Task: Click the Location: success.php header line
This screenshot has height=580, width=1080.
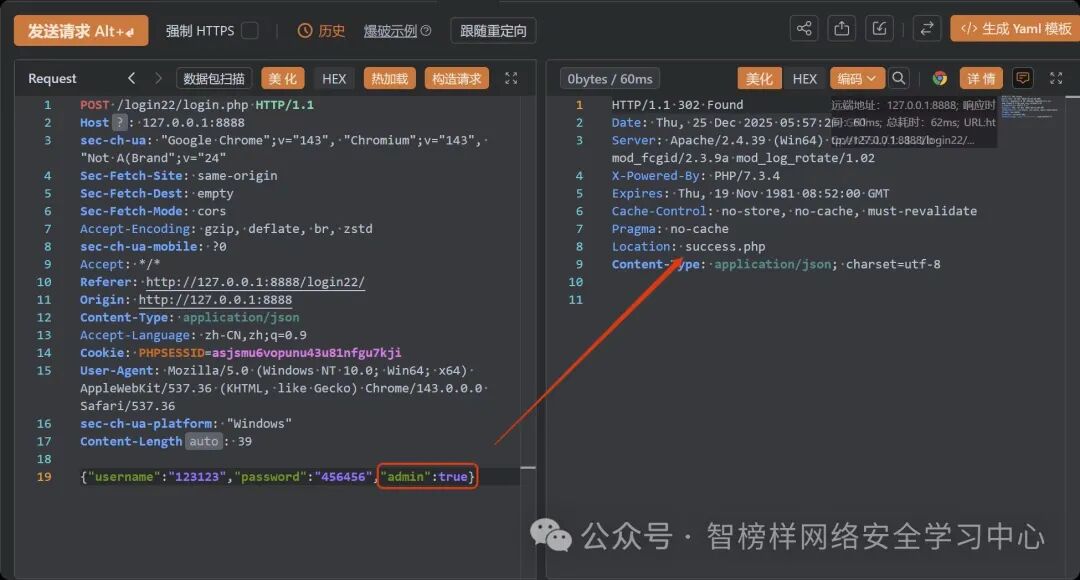Action: (688, 247)
